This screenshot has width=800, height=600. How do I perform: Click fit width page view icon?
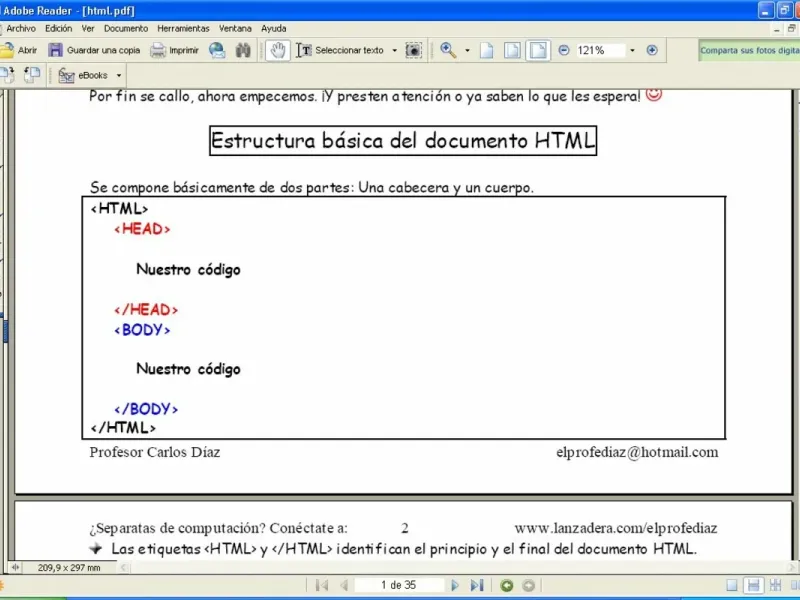538,50
